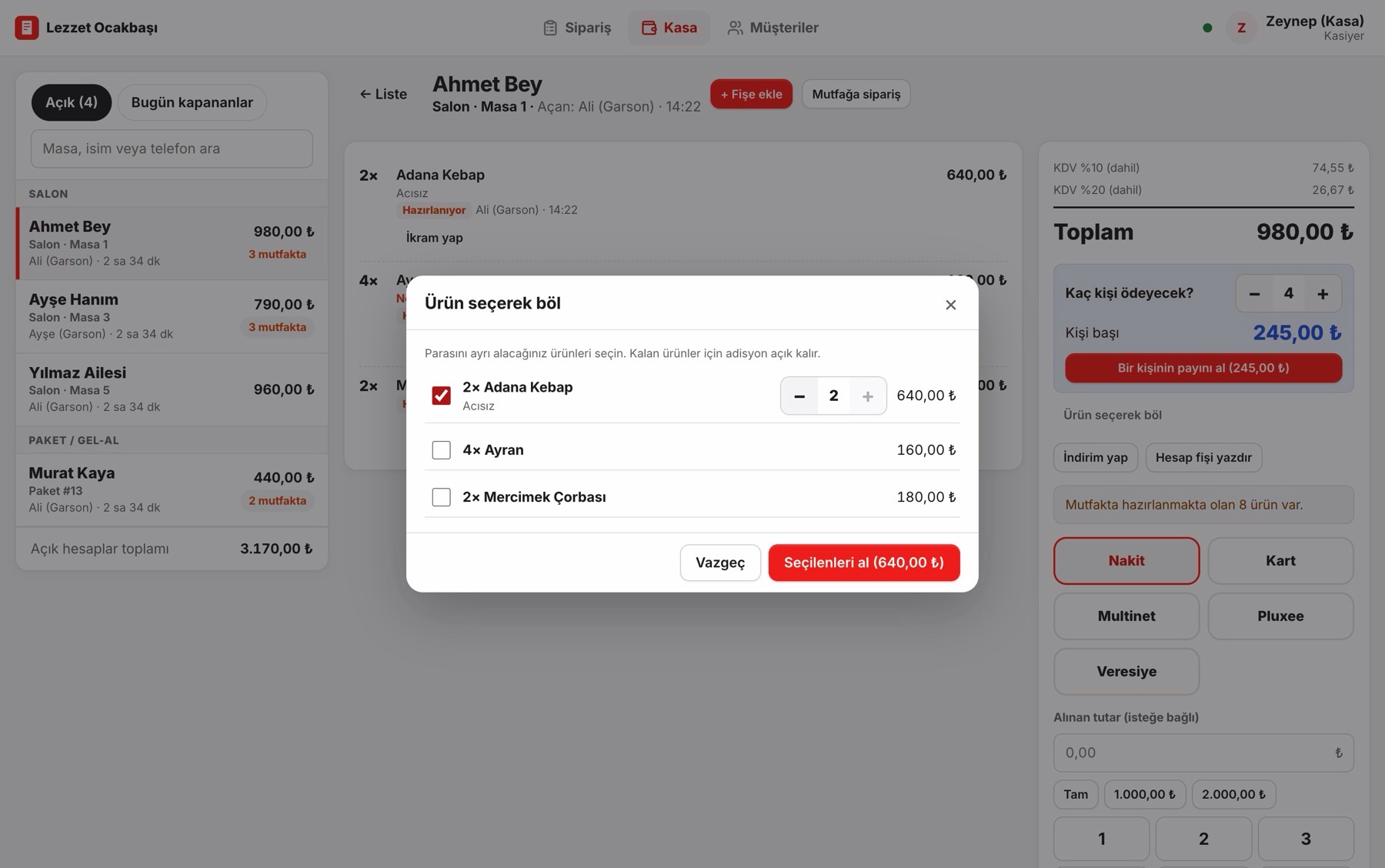Click Ürün seçerek böl in payment panel
This screenshot has width=1385, height=868.
click(x=1112, y=415)
